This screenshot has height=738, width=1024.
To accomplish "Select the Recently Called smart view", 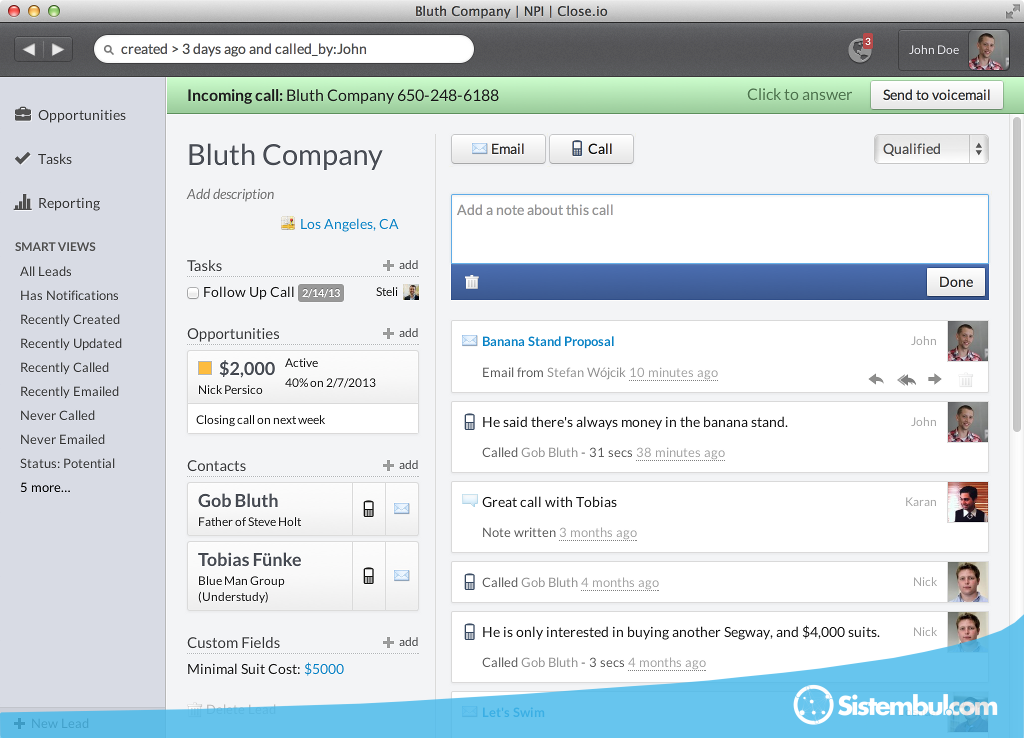I will point(64,368).
